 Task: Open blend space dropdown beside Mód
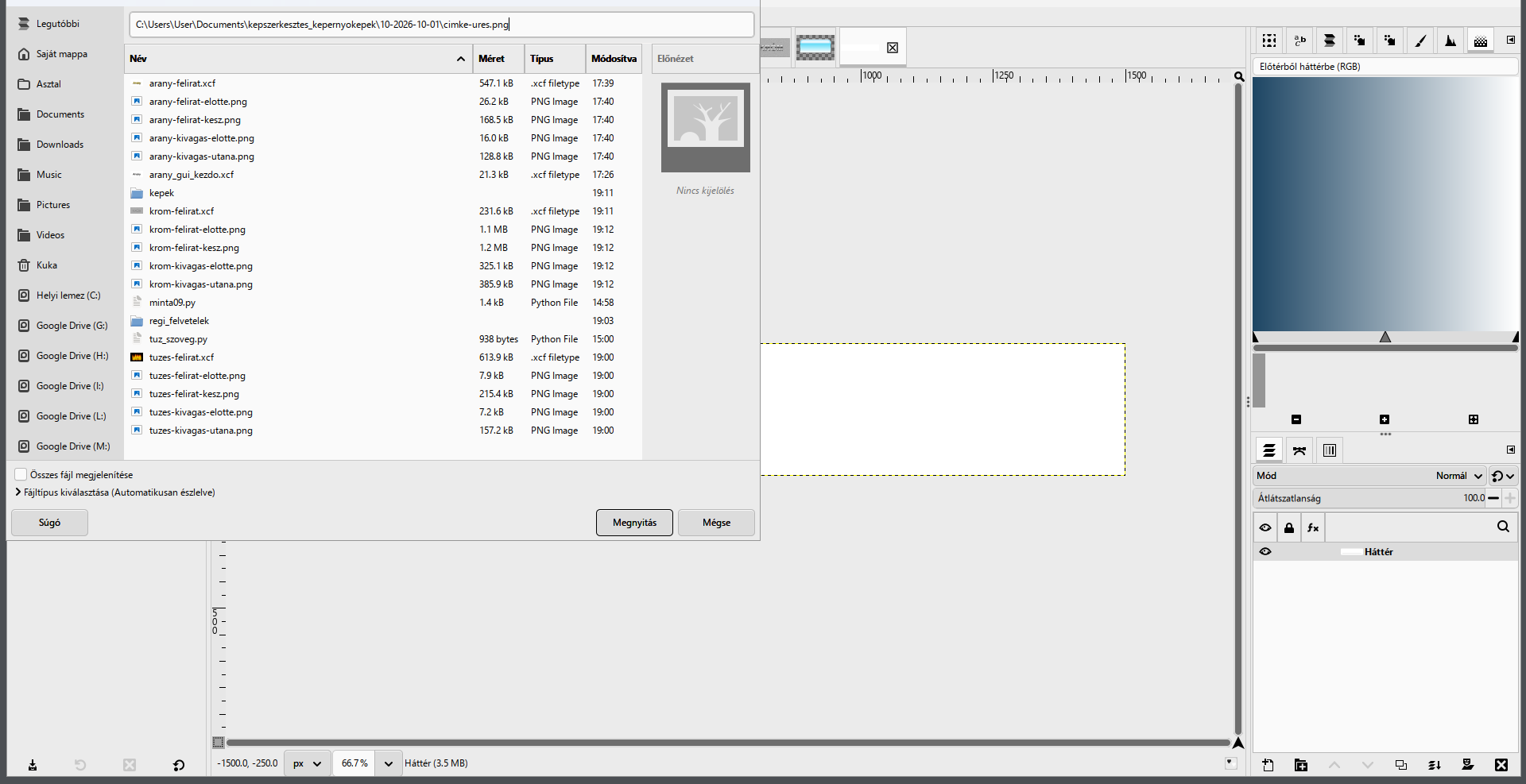tap(1503, 476)
